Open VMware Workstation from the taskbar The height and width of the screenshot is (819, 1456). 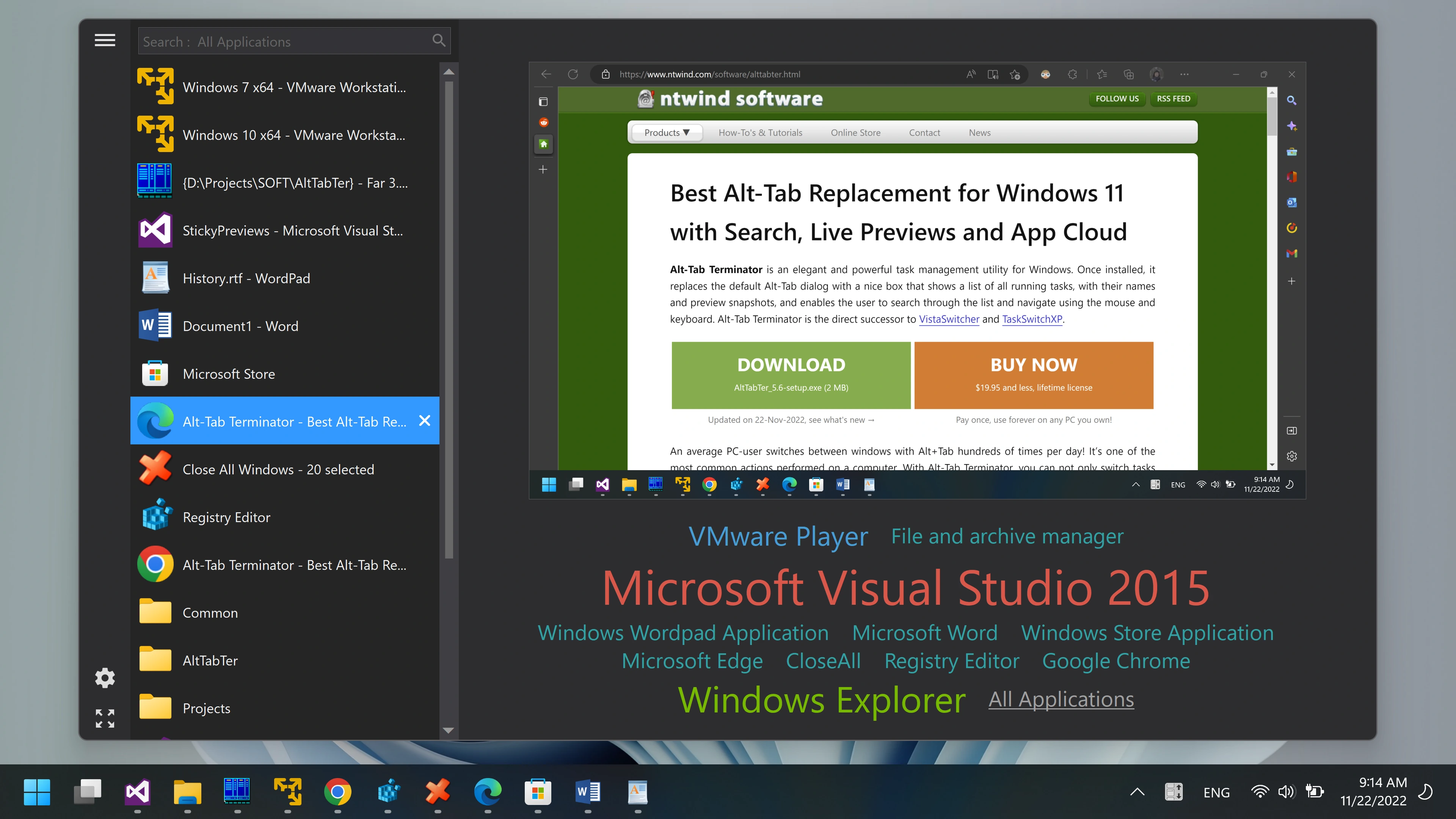(x=287, y=791)
